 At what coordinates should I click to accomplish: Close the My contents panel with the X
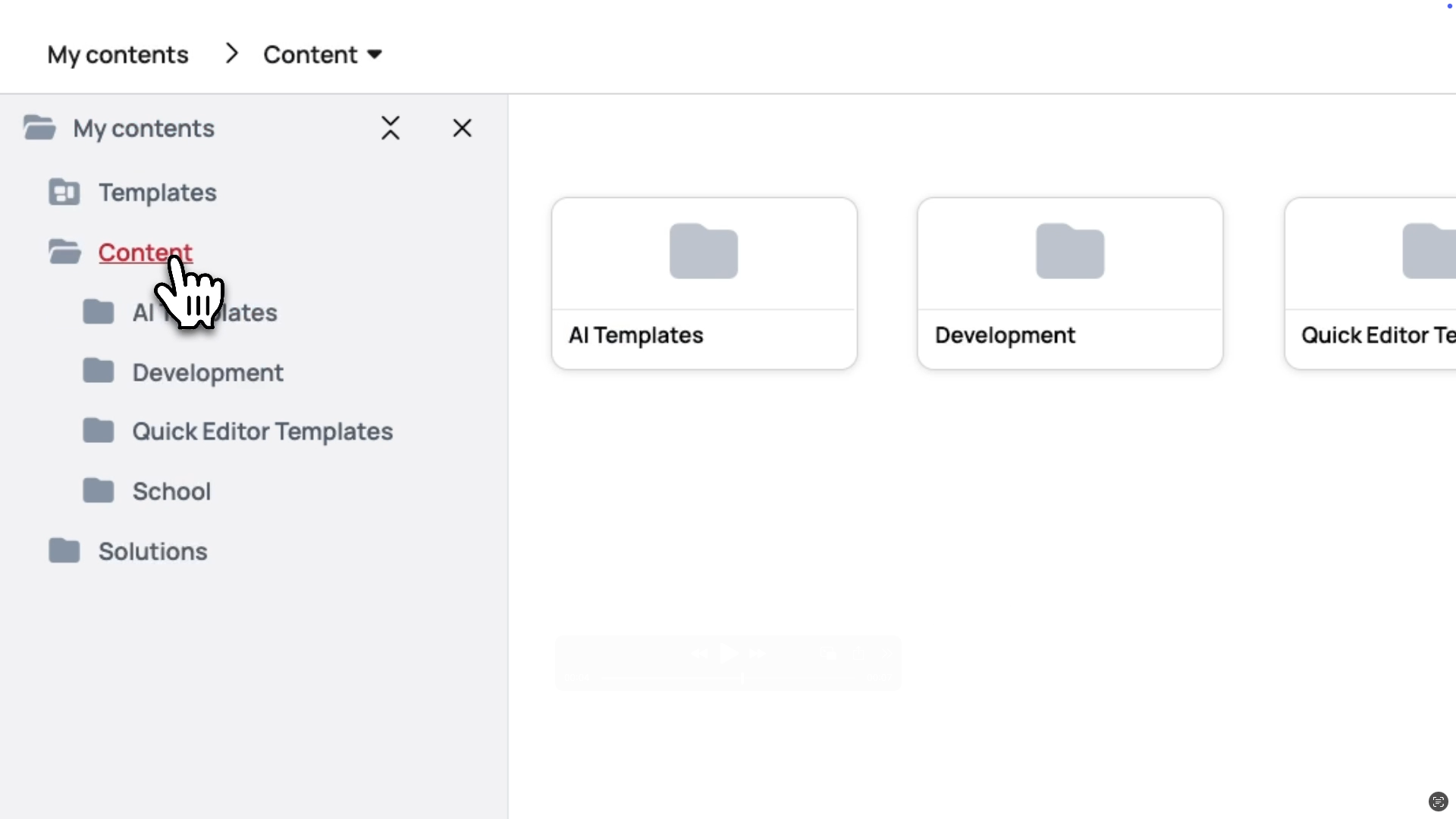click(463, 127)
